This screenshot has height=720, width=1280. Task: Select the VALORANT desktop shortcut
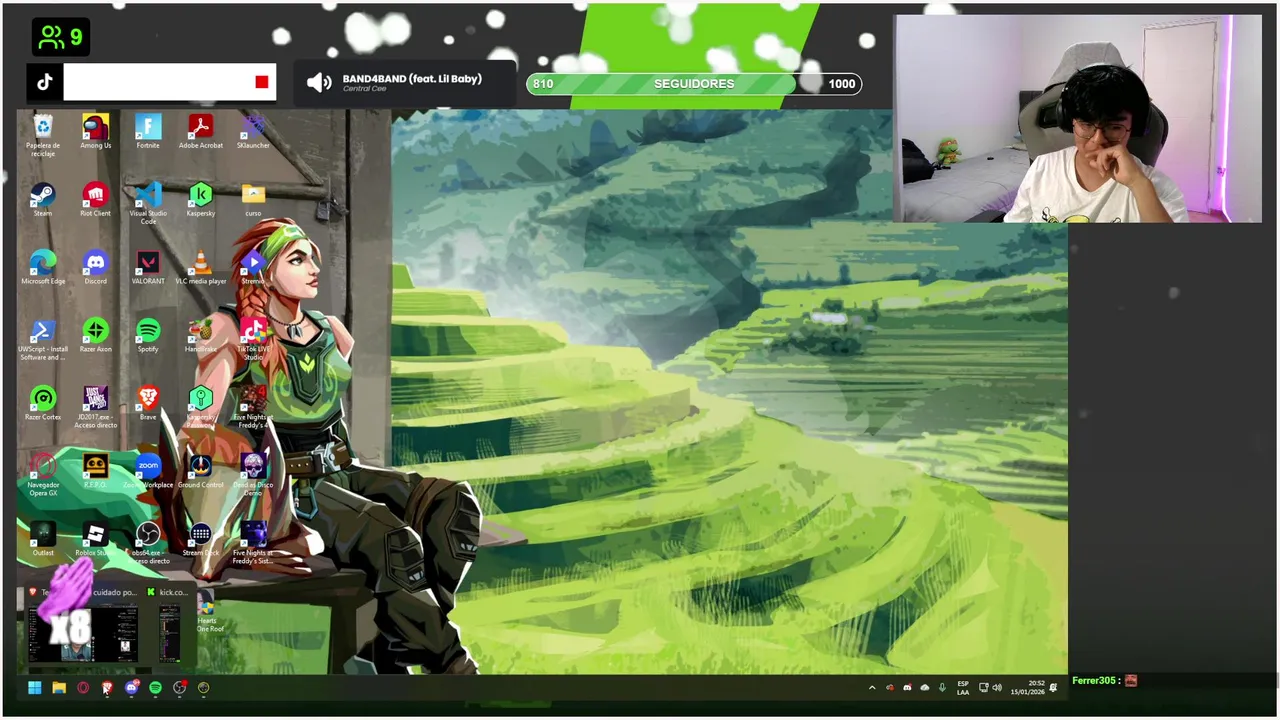148,268
